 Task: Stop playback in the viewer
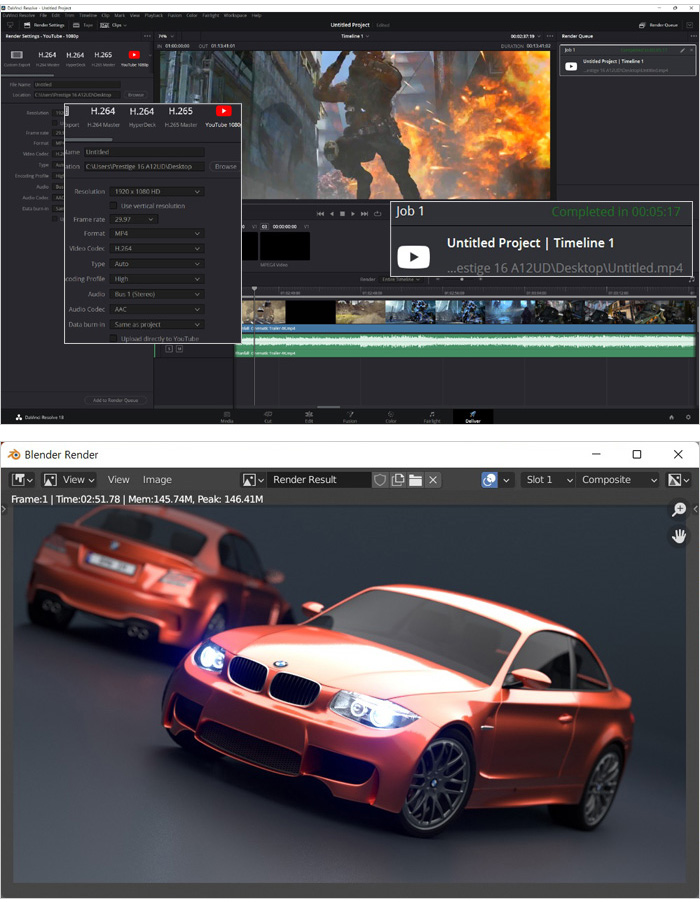342,213
